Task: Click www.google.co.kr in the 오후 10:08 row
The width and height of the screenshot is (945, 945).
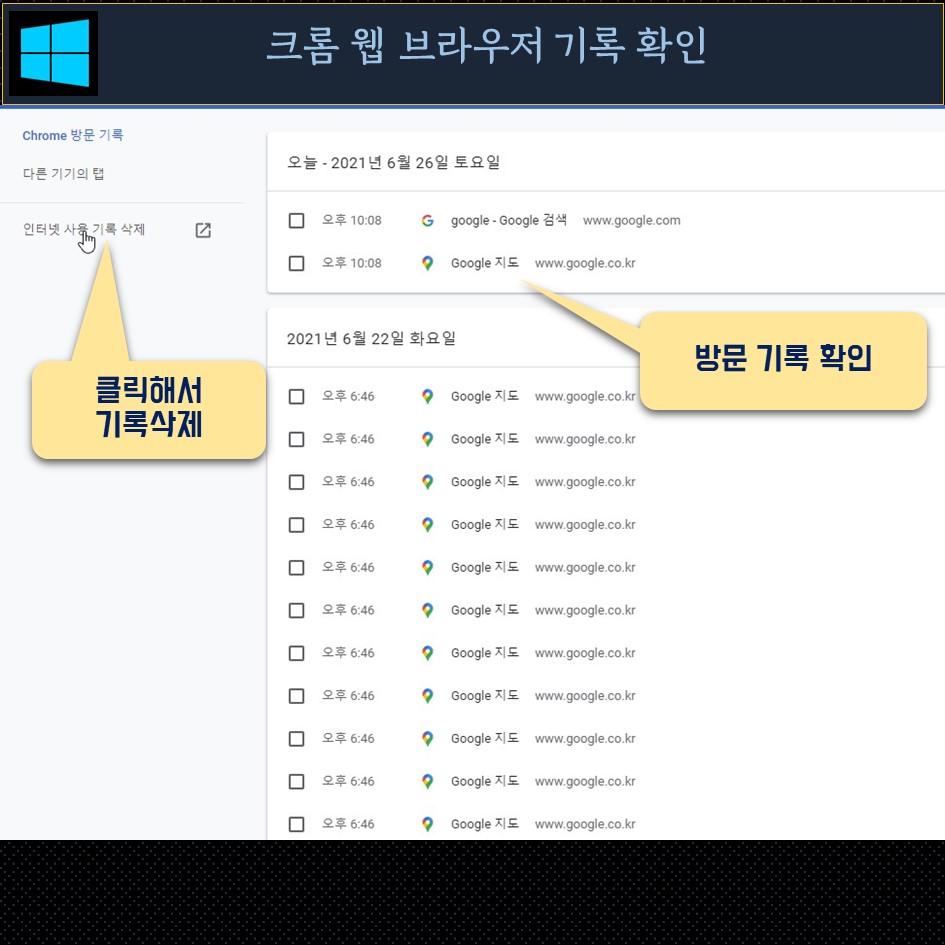Action: [x=585, y=263]
